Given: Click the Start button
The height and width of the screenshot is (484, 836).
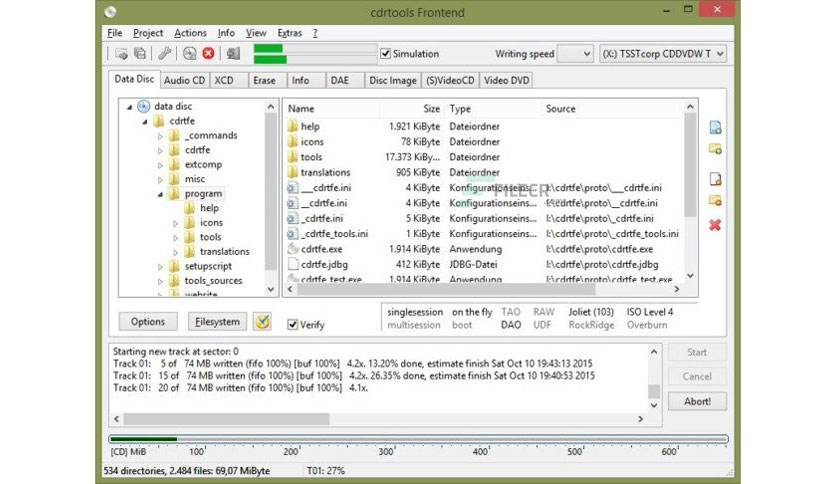Looking at the screenshot, I should (x=697, y=352).
